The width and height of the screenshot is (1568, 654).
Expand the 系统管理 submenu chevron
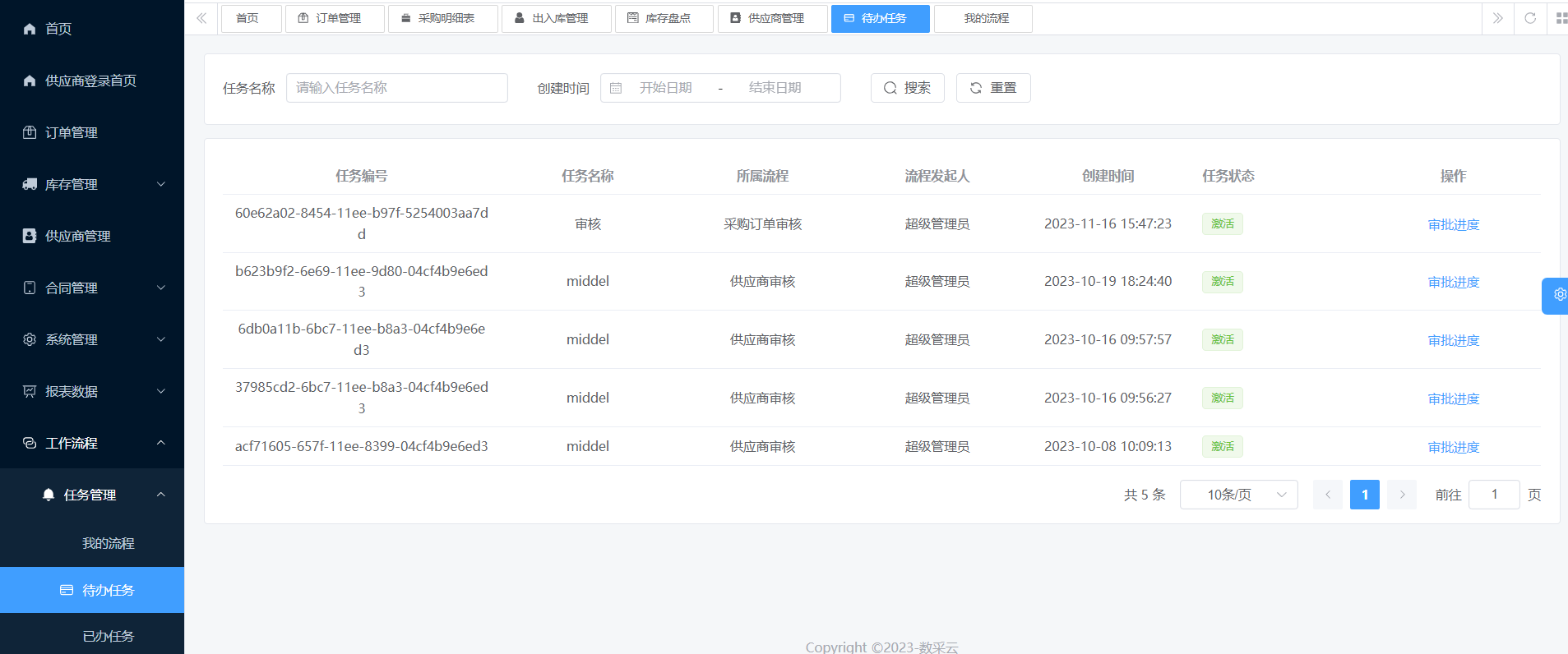161,339
